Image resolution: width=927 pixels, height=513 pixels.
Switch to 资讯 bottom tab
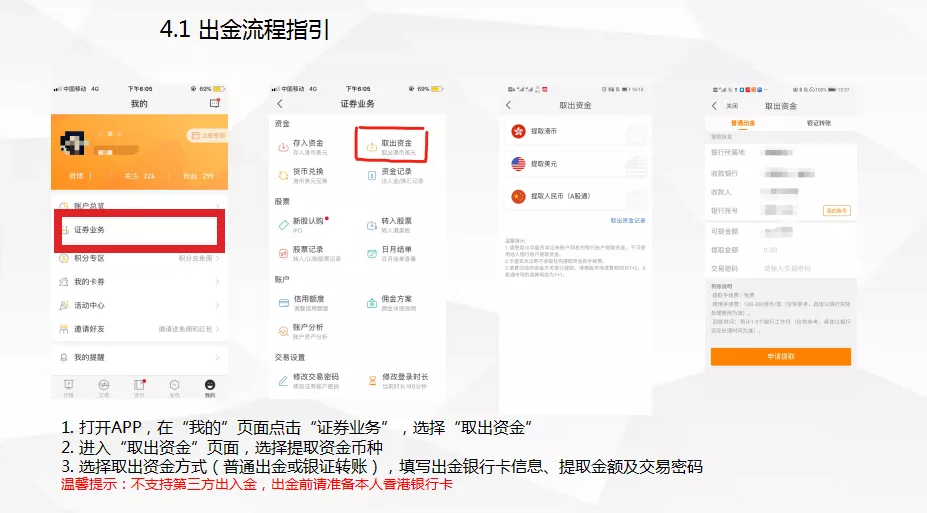pyautogui.click(x=139, y=388)
